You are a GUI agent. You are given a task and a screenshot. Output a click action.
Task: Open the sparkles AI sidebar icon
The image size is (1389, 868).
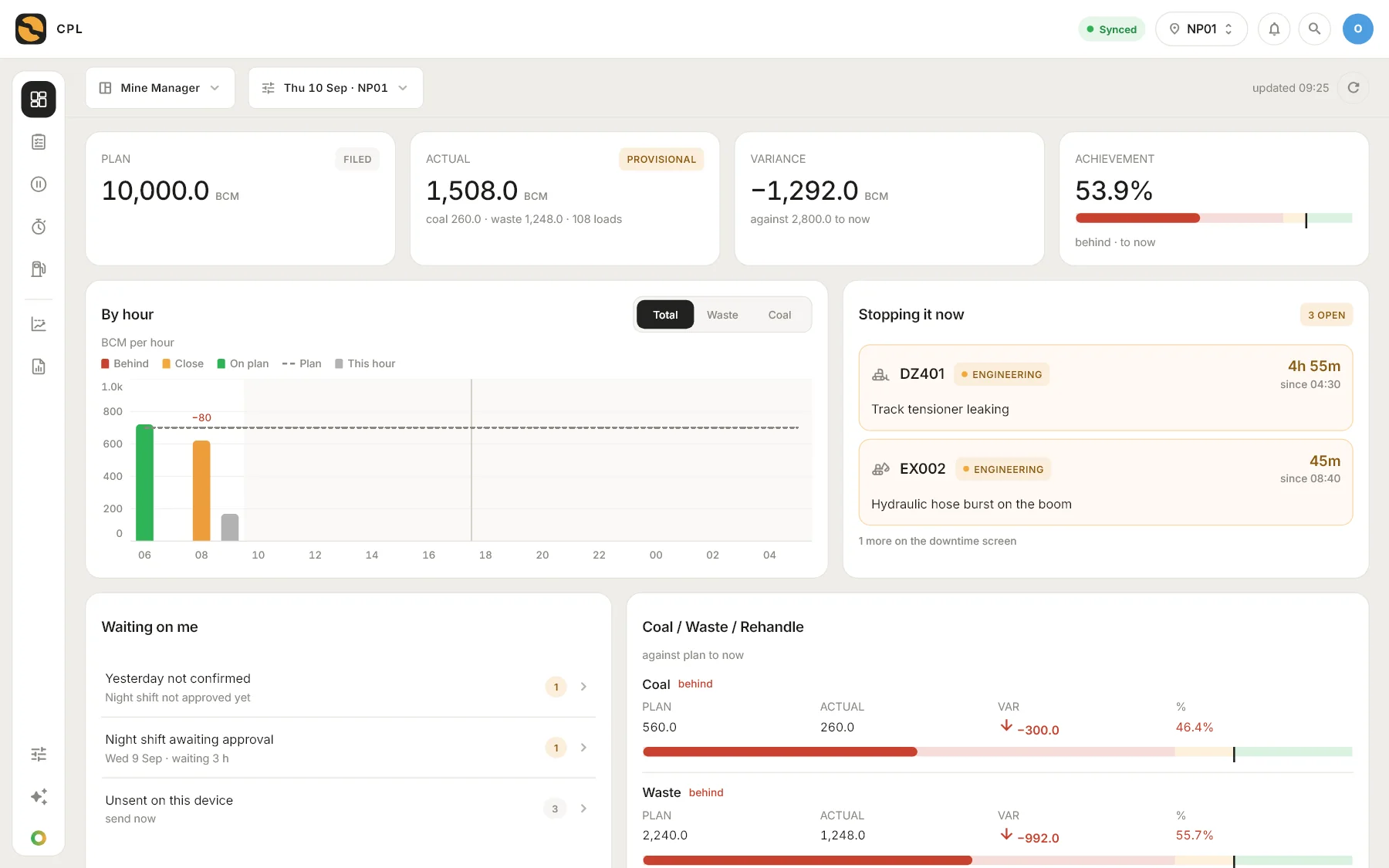pyautogui.click(x=39, y=796)
